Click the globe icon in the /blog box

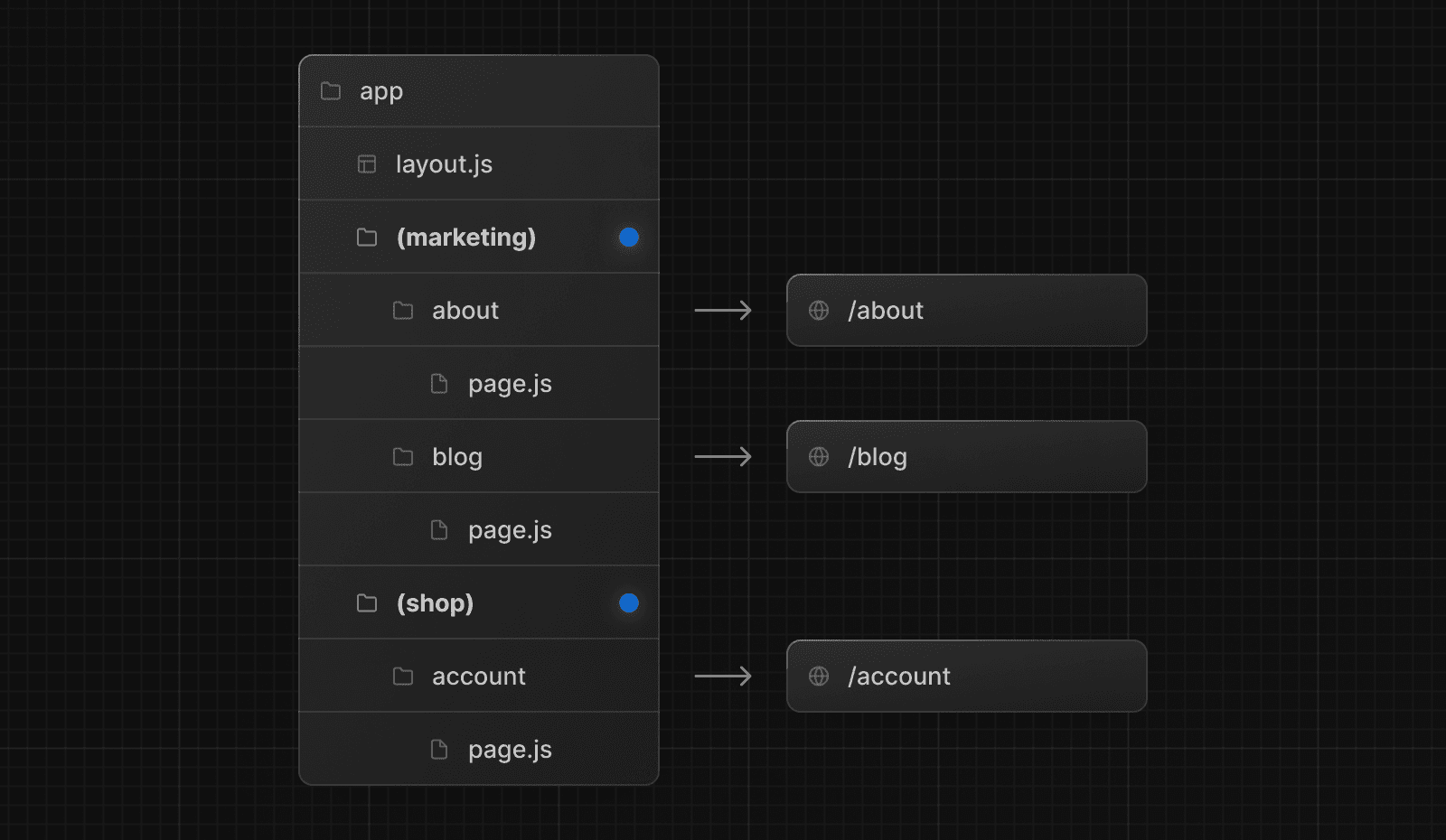[819, 456]
